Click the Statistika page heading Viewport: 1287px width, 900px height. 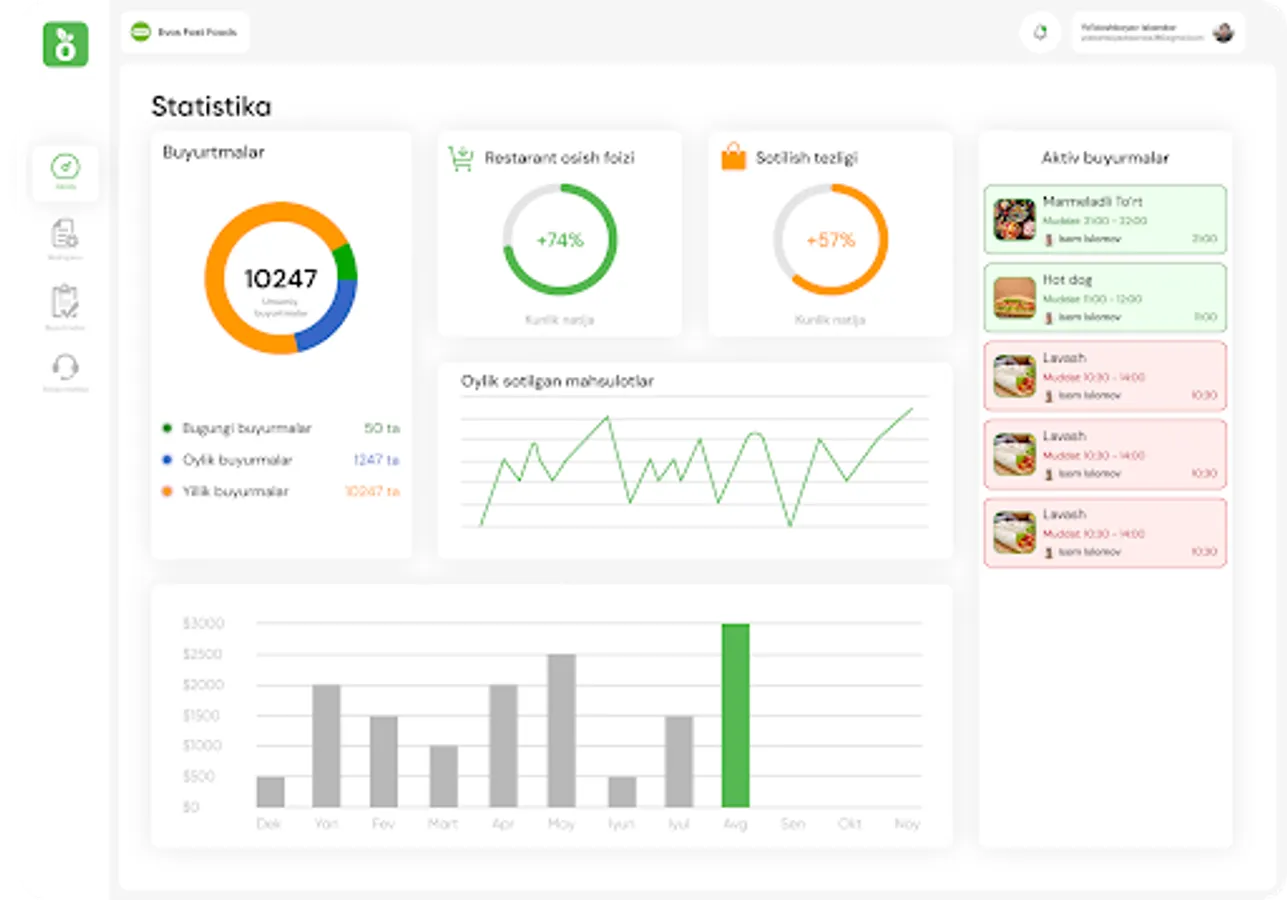[x=211, y=106]
